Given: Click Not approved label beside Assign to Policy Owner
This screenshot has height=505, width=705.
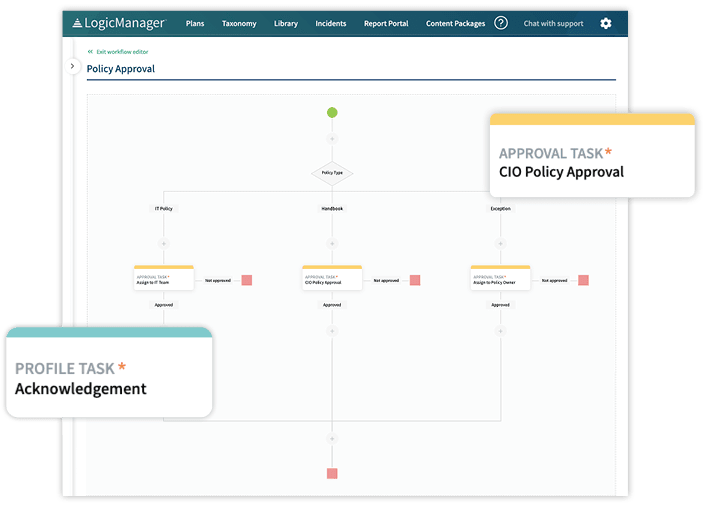Looking at the screenshot, I should tap(554, 281).
